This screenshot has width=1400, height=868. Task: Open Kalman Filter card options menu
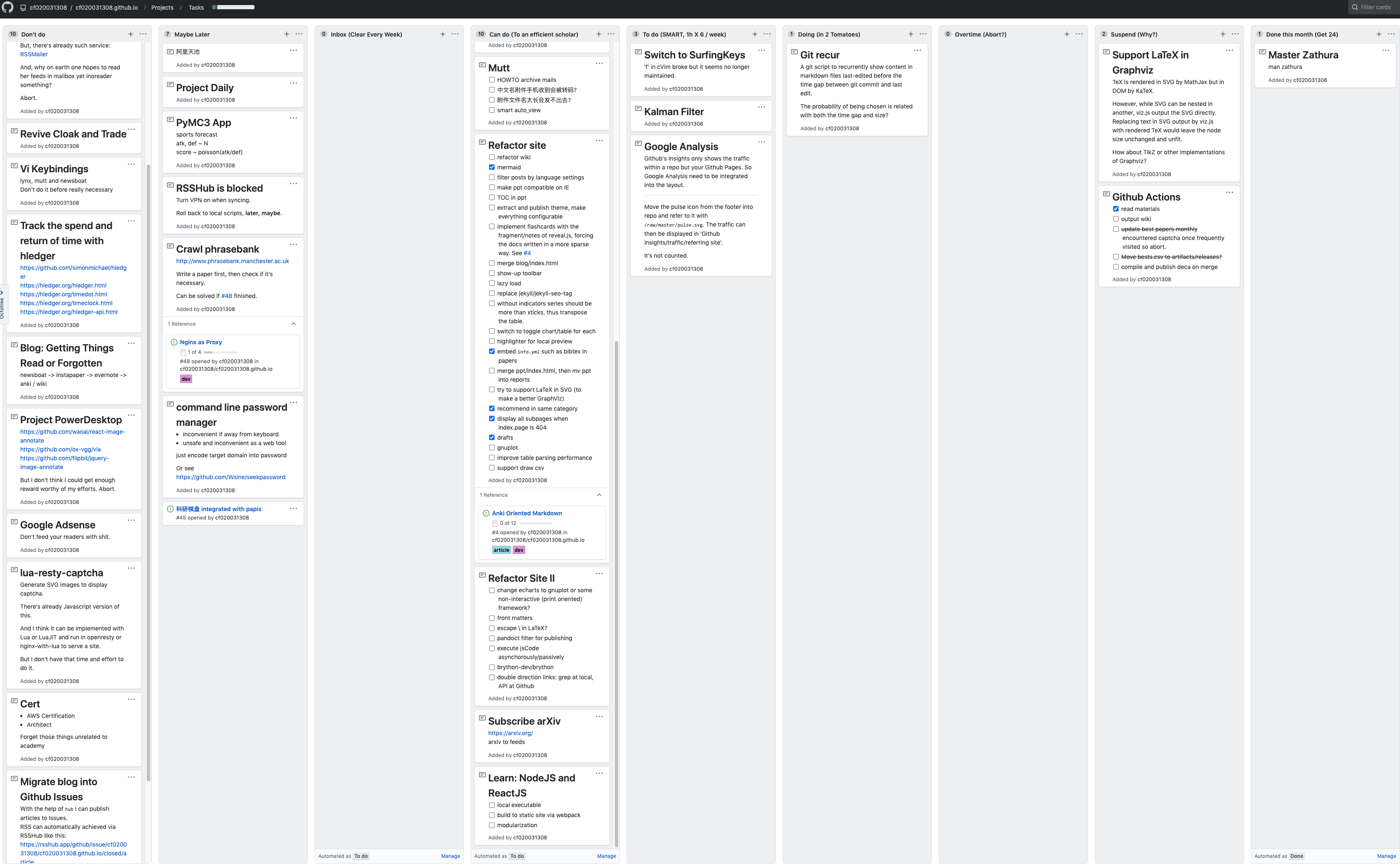point(762,107)
